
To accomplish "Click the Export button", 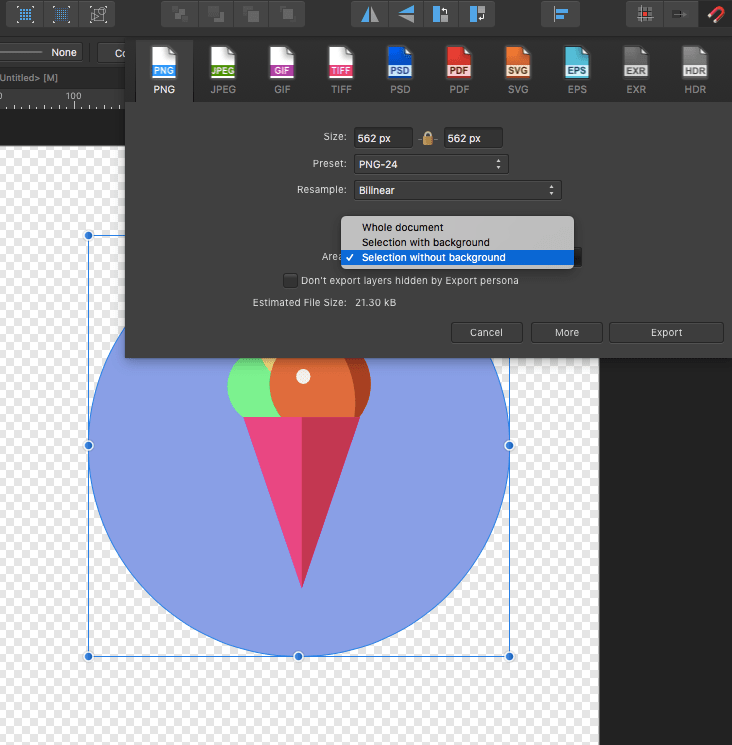I will [x=666, y=332].
